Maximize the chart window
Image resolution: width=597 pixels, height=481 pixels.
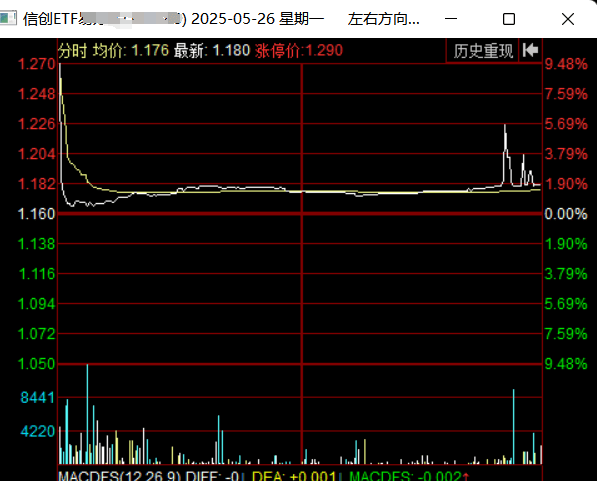(509, 19)
